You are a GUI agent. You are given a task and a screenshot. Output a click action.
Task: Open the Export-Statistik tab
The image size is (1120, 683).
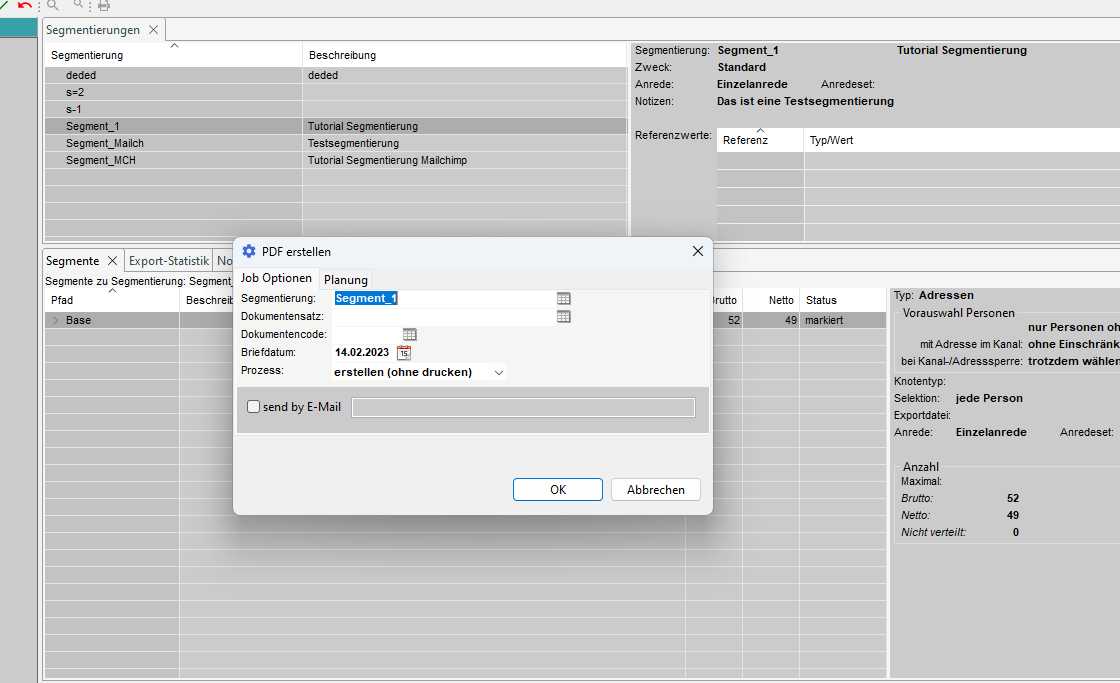(169, 261)
